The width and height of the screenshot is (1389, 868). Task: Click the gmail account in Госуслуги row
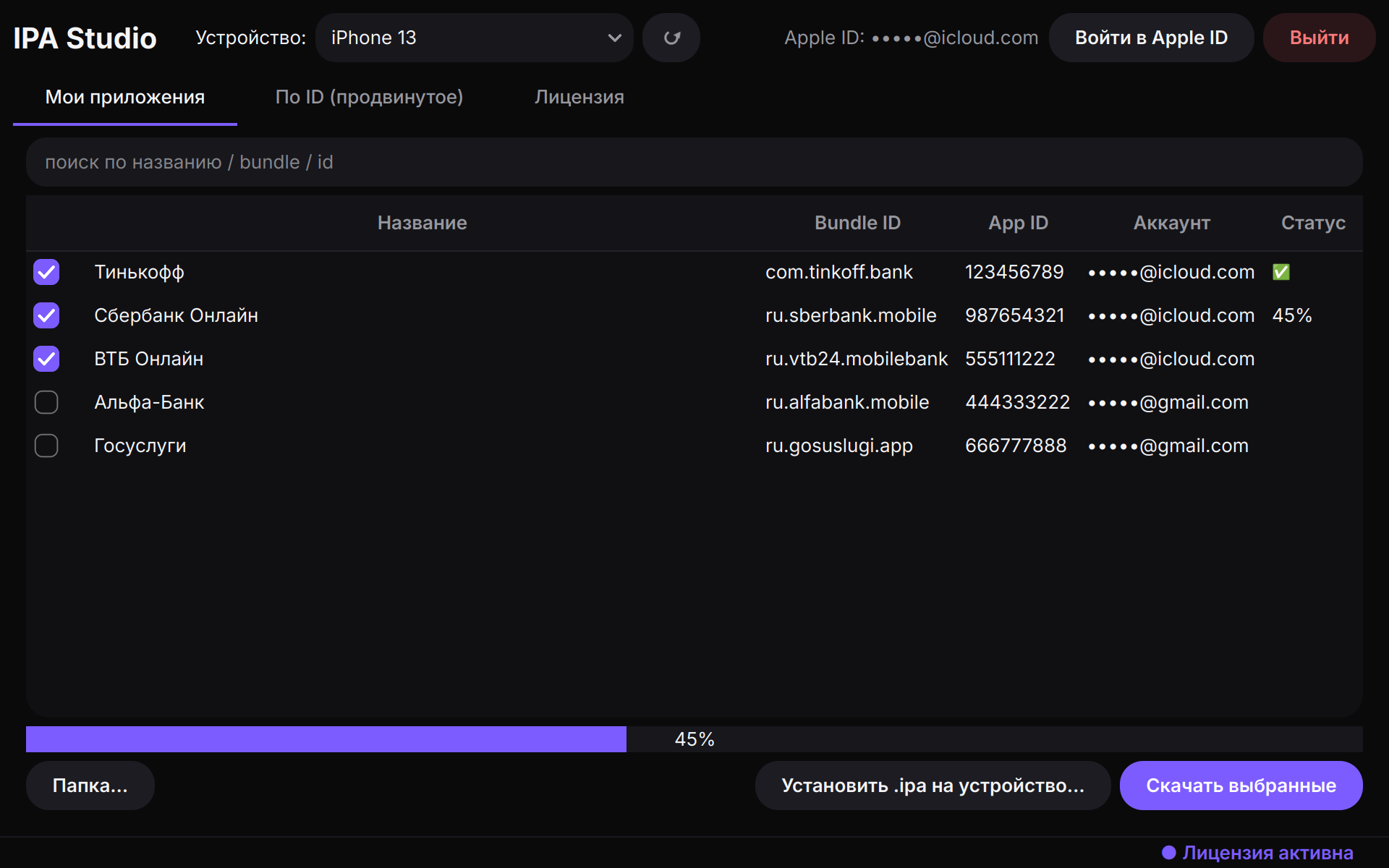click(x=1168, y=446)
